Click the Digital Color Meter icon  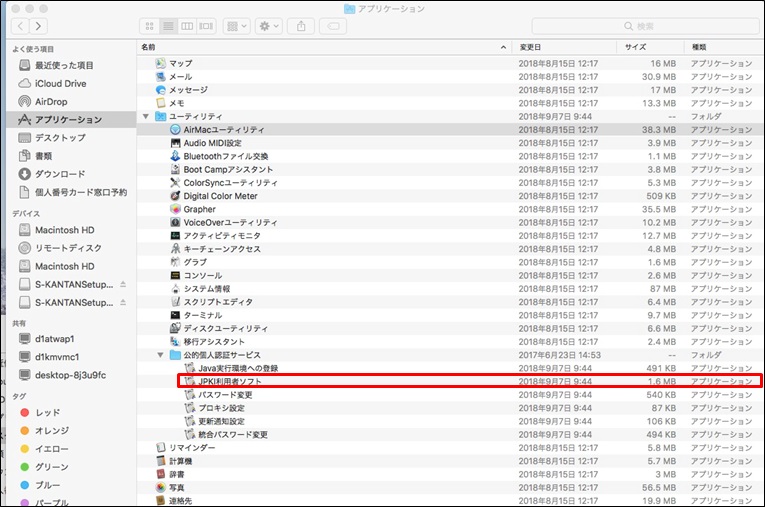point(175,196)
